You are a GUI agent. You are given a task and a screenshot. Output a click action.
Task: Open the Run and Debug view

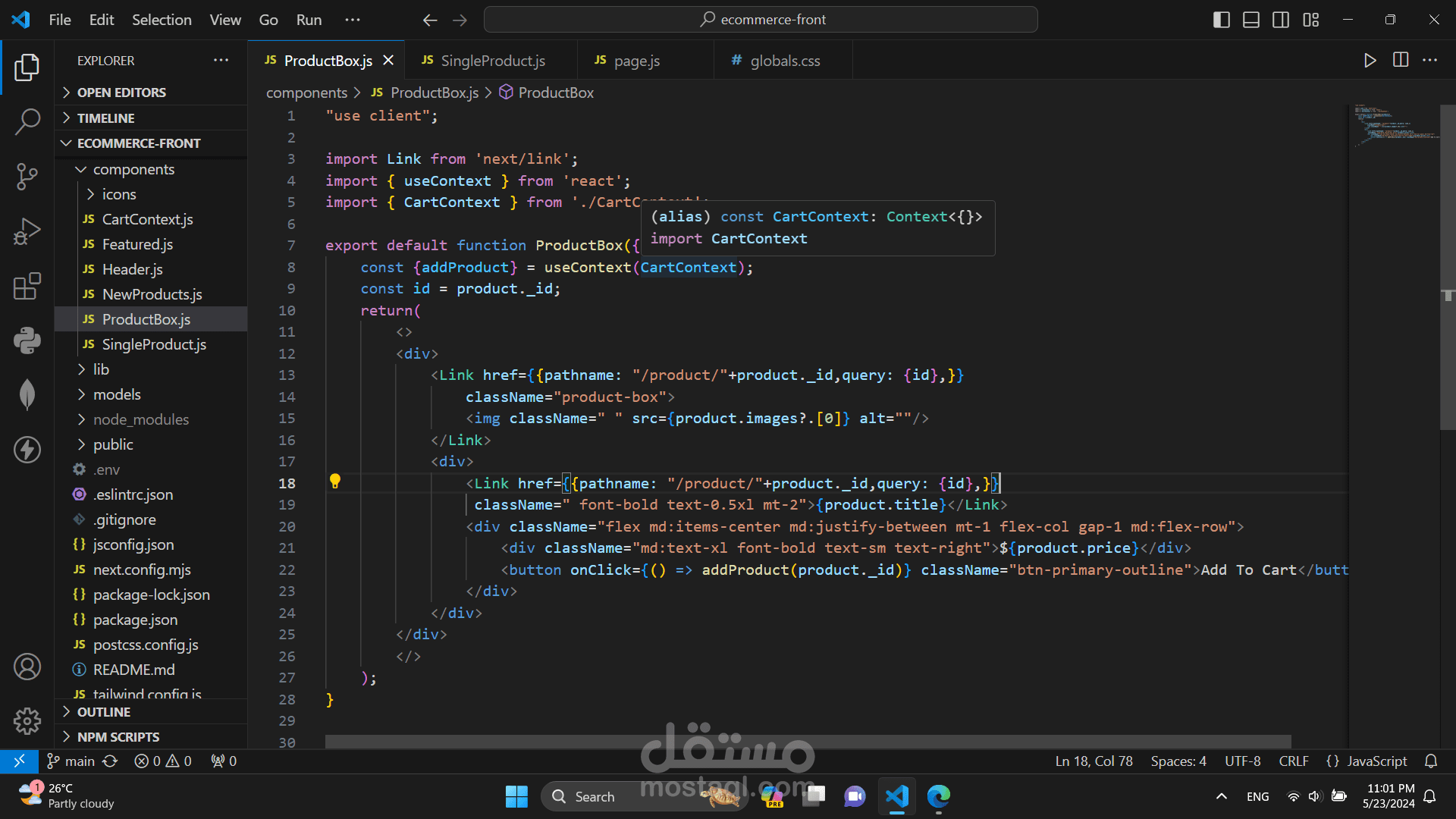coord(27,231)
